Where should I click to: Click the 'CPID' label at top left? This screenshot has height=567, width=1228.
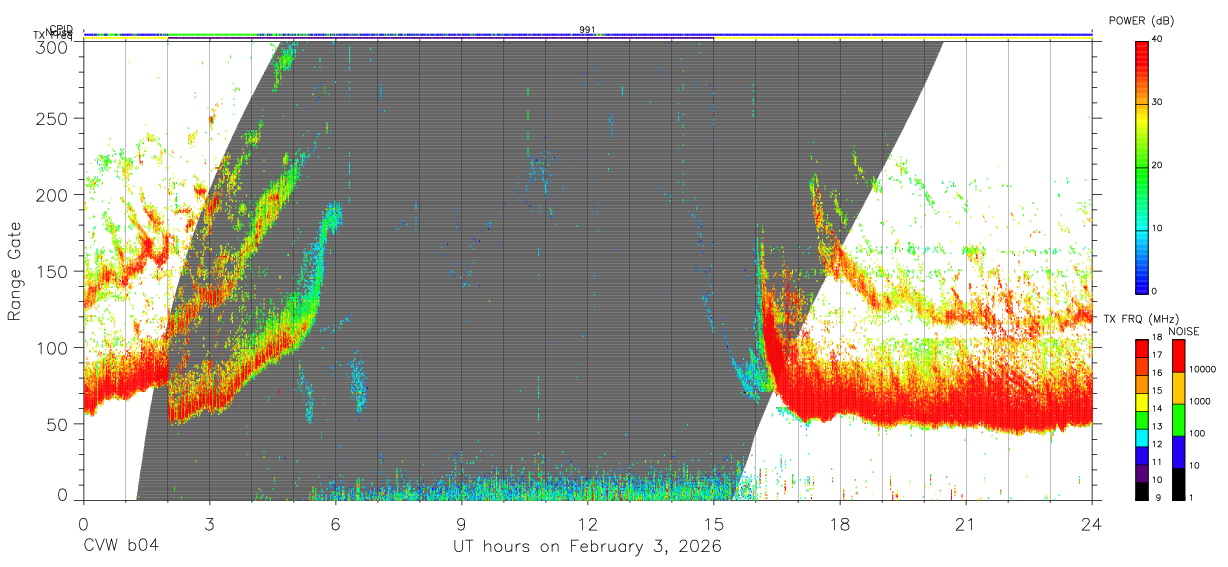(60, 30)
